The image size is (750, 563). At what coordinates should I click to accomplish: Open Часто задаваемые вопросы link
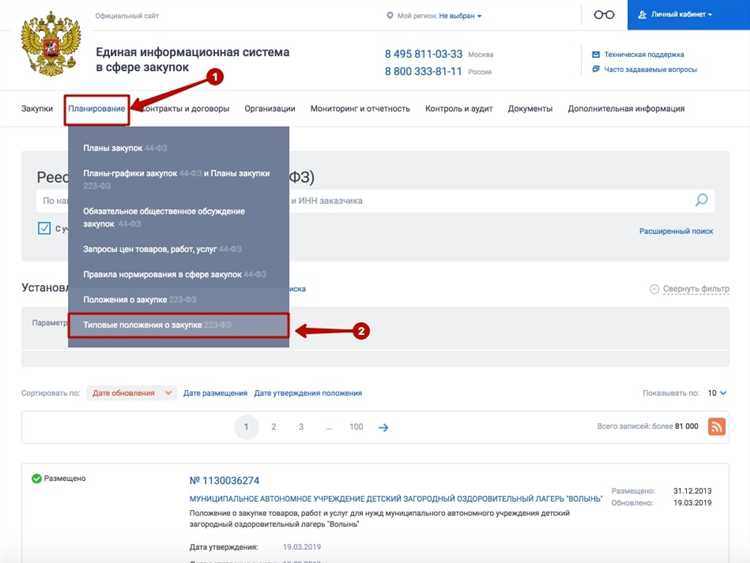650,69
